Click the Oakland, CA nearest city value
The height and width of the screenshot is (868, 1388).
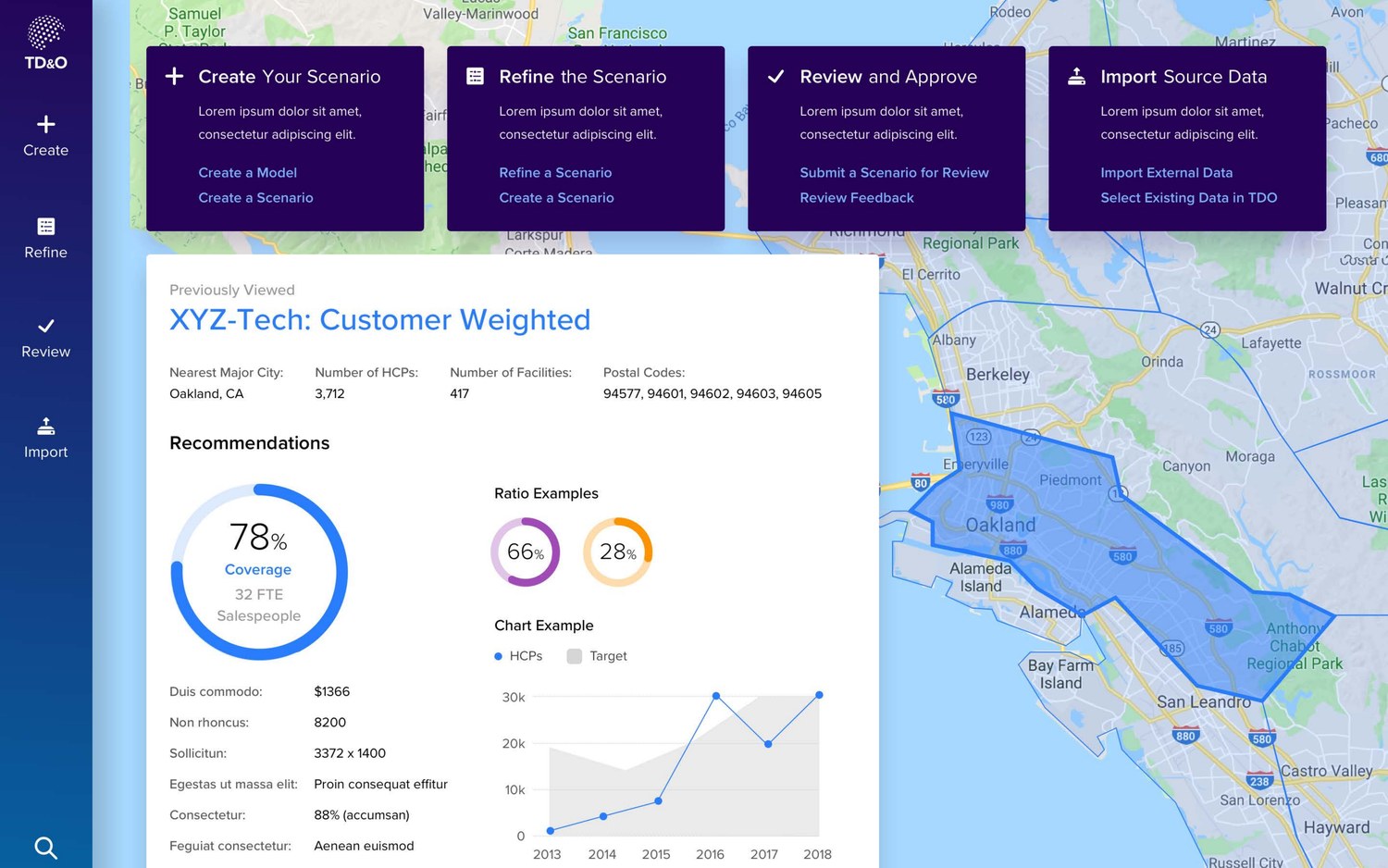(206, 393)
